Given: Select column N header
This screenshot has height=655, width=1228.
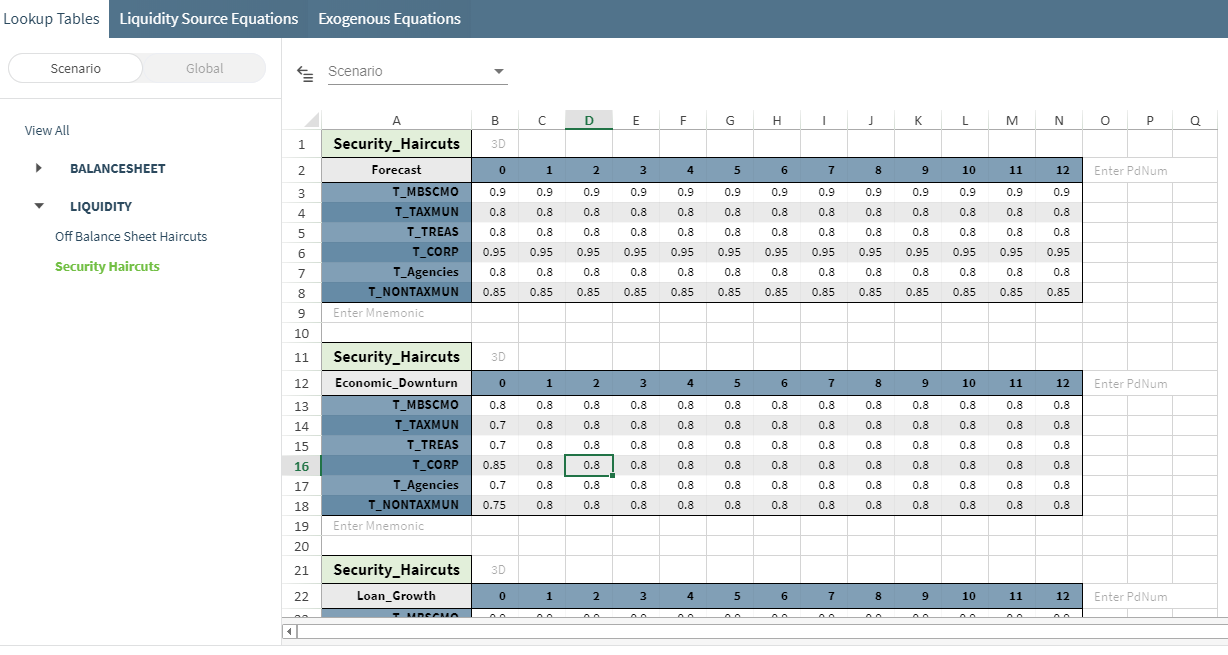Looking at the screenshot, I should tap(1059, 120).
